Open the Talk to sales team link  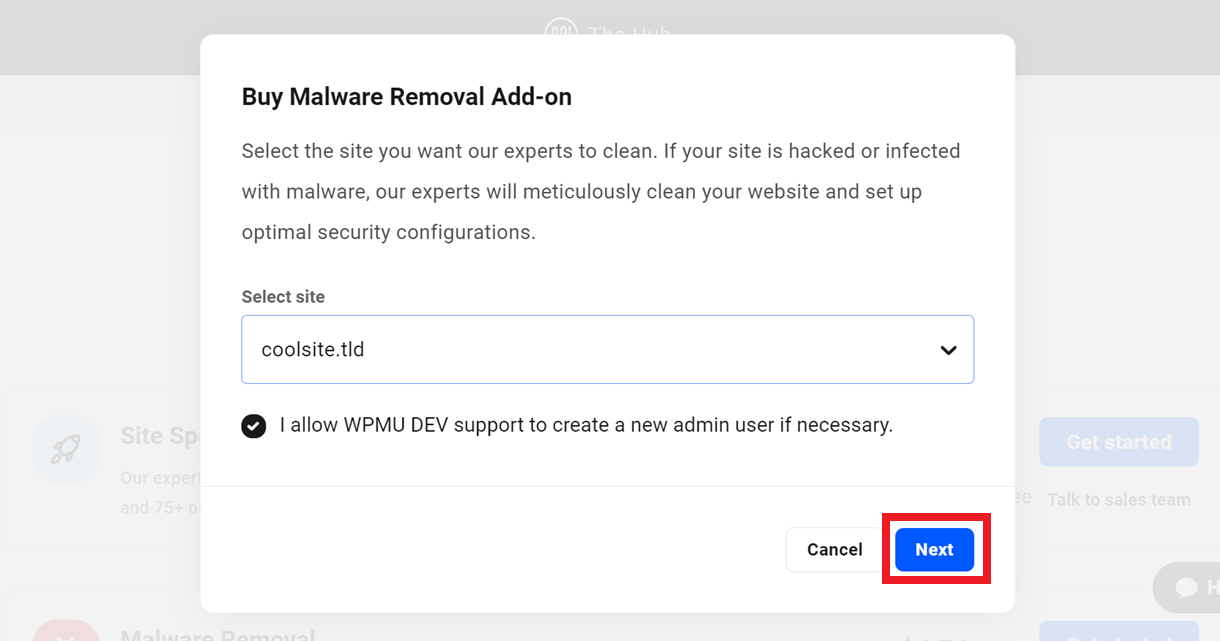click(x=1118, y=499)
